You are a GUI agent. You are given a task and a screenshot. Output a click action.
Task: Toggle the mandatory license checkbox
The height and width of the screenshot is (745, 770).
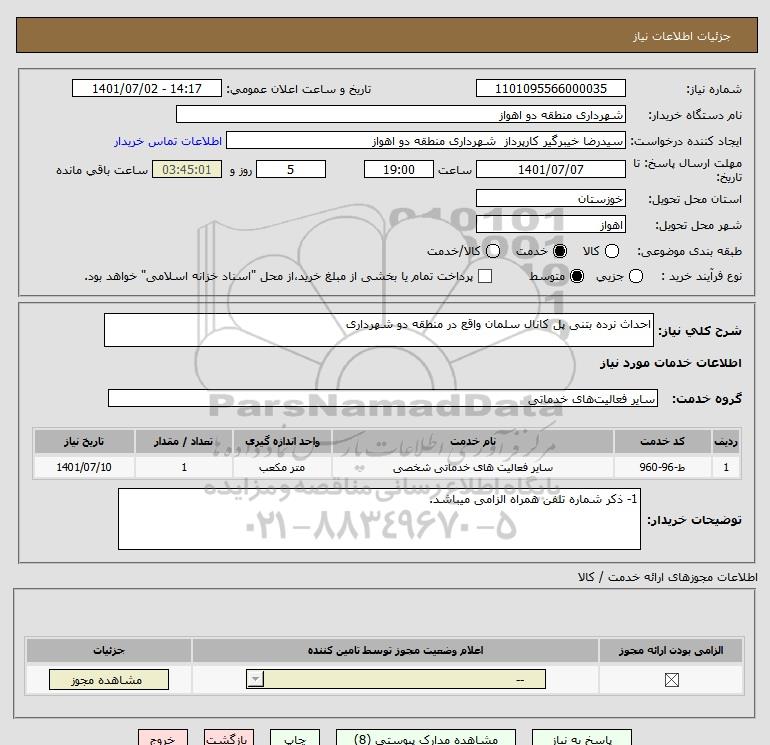(x=671, y=680)
